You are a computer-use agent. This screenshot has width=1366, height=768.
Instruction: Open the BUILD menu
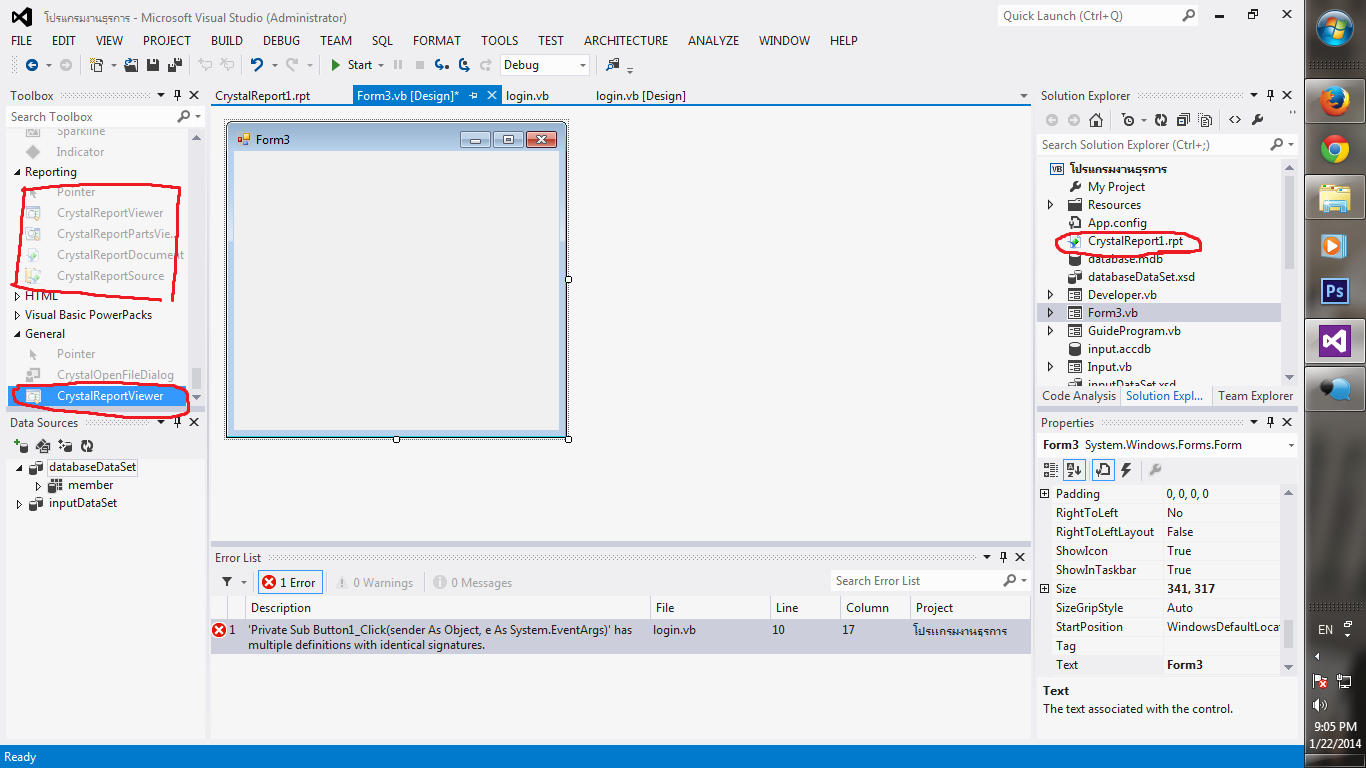(227, 41)
